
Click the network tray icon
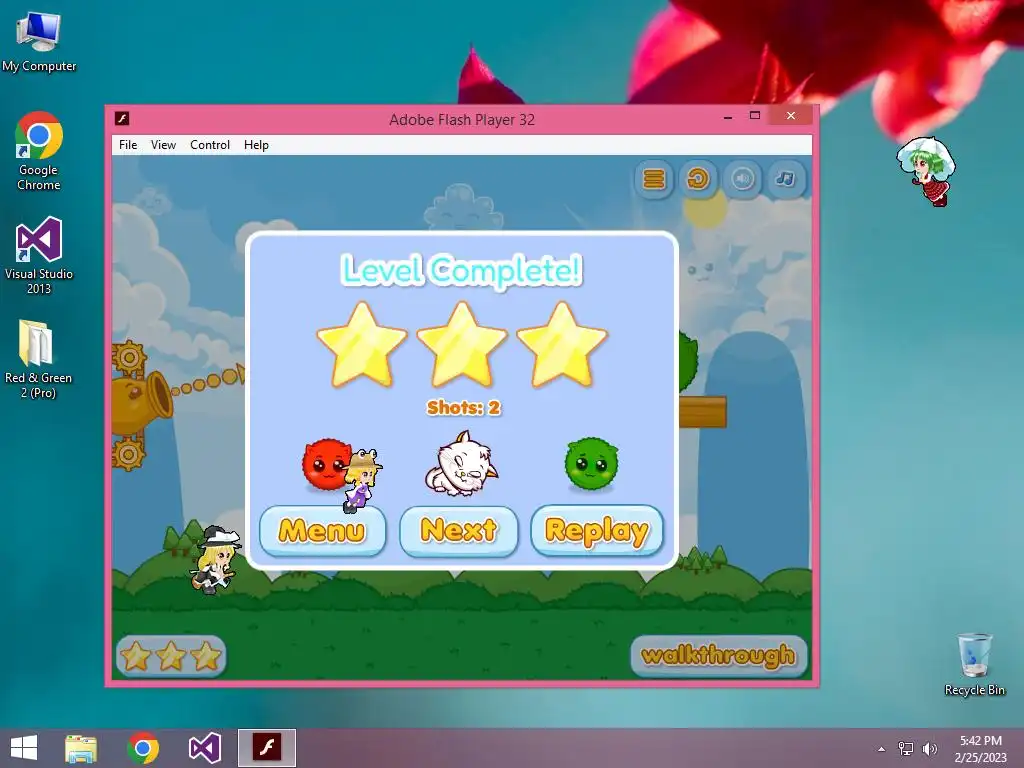point(906,748)
